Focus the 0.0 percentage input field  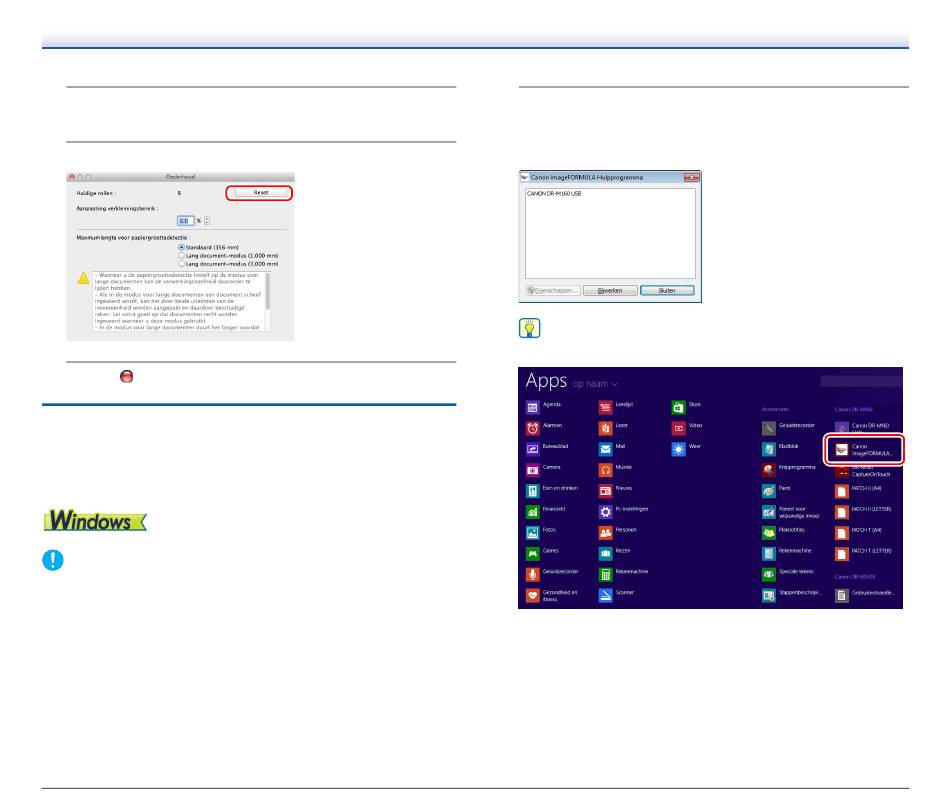tap(185, 221)
